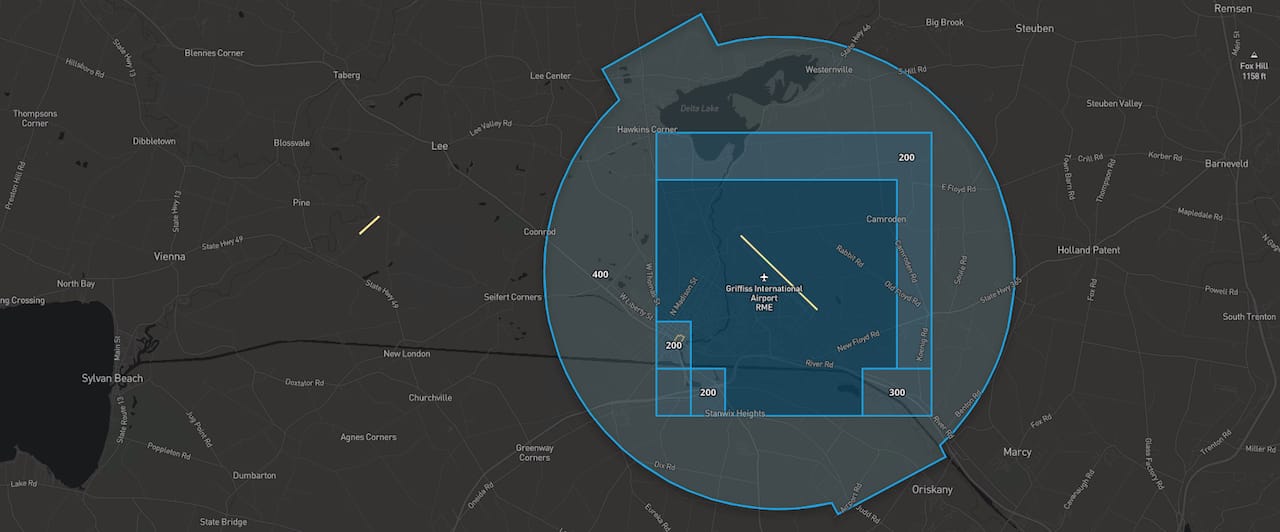Click the Stanwix Heights label

(x=735, y=413)
